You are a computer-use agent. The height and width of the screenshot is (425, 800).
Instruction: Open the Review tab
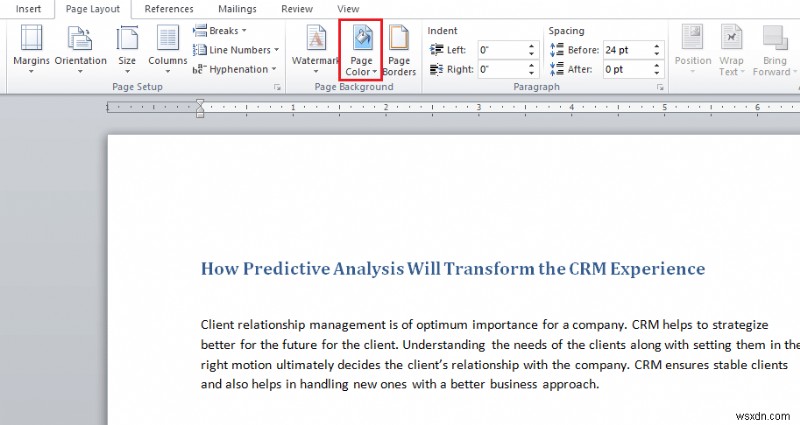pos(297,9)
